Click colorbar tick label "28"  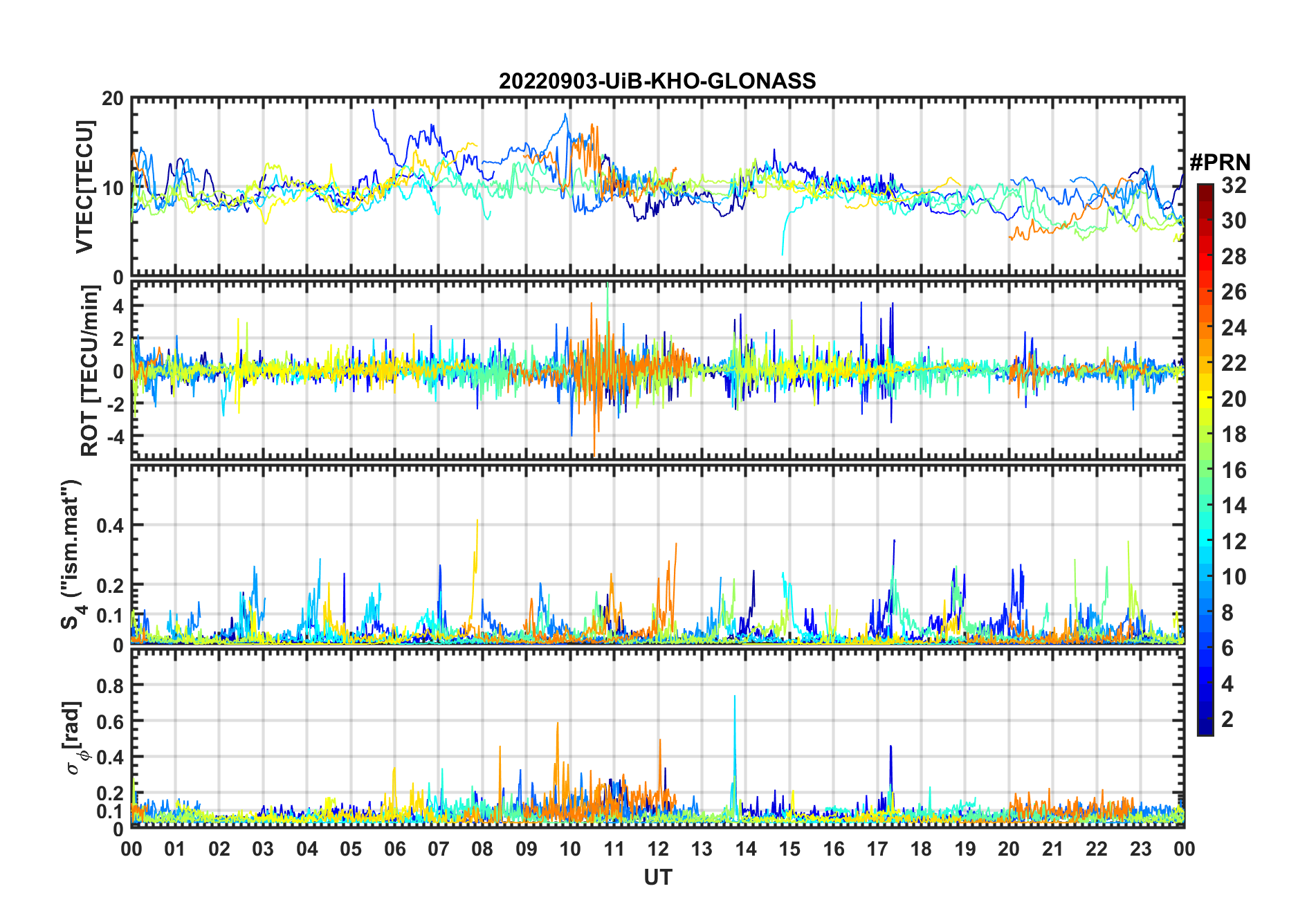1234,257
